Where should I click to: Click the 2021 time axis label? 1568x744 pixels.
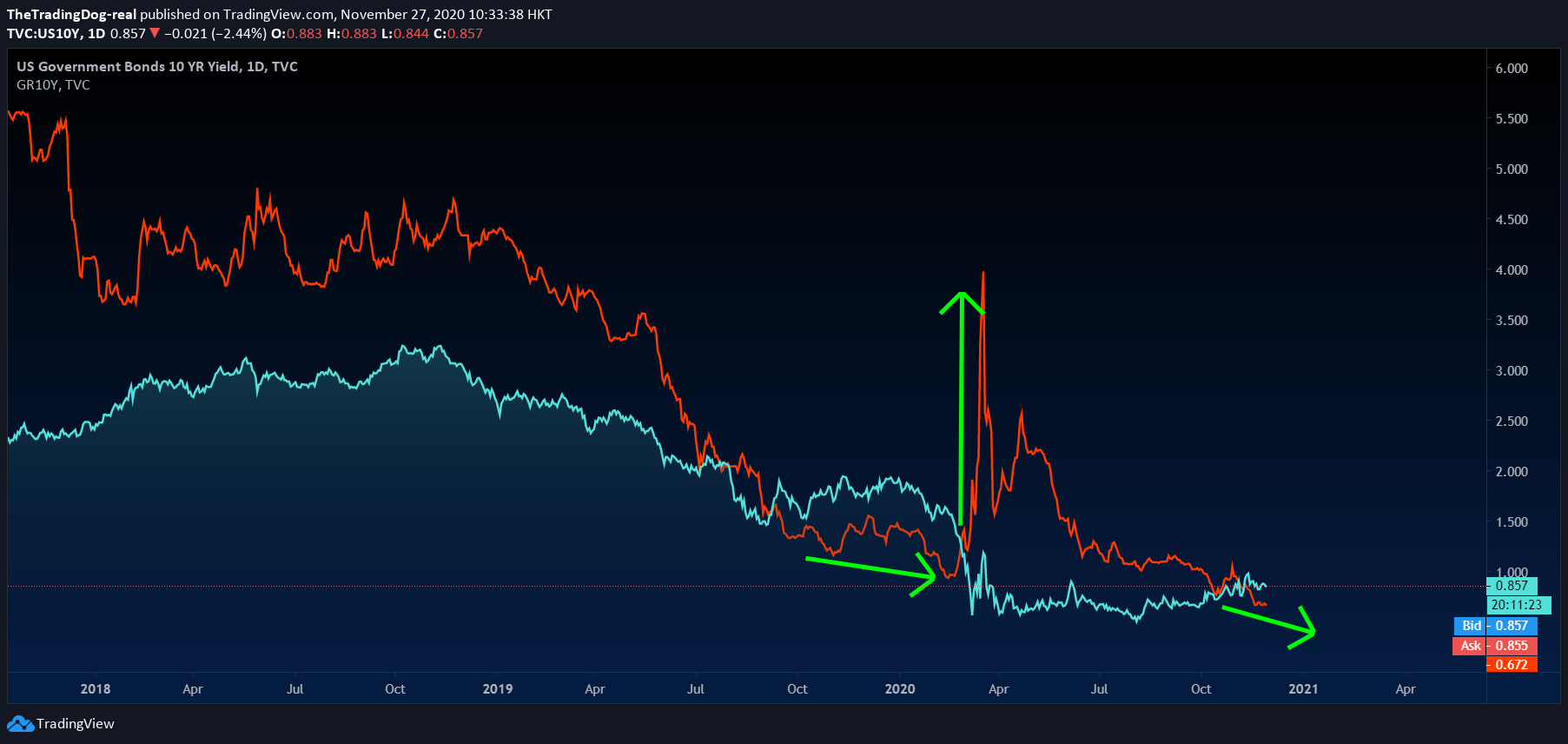[1303, 688]
